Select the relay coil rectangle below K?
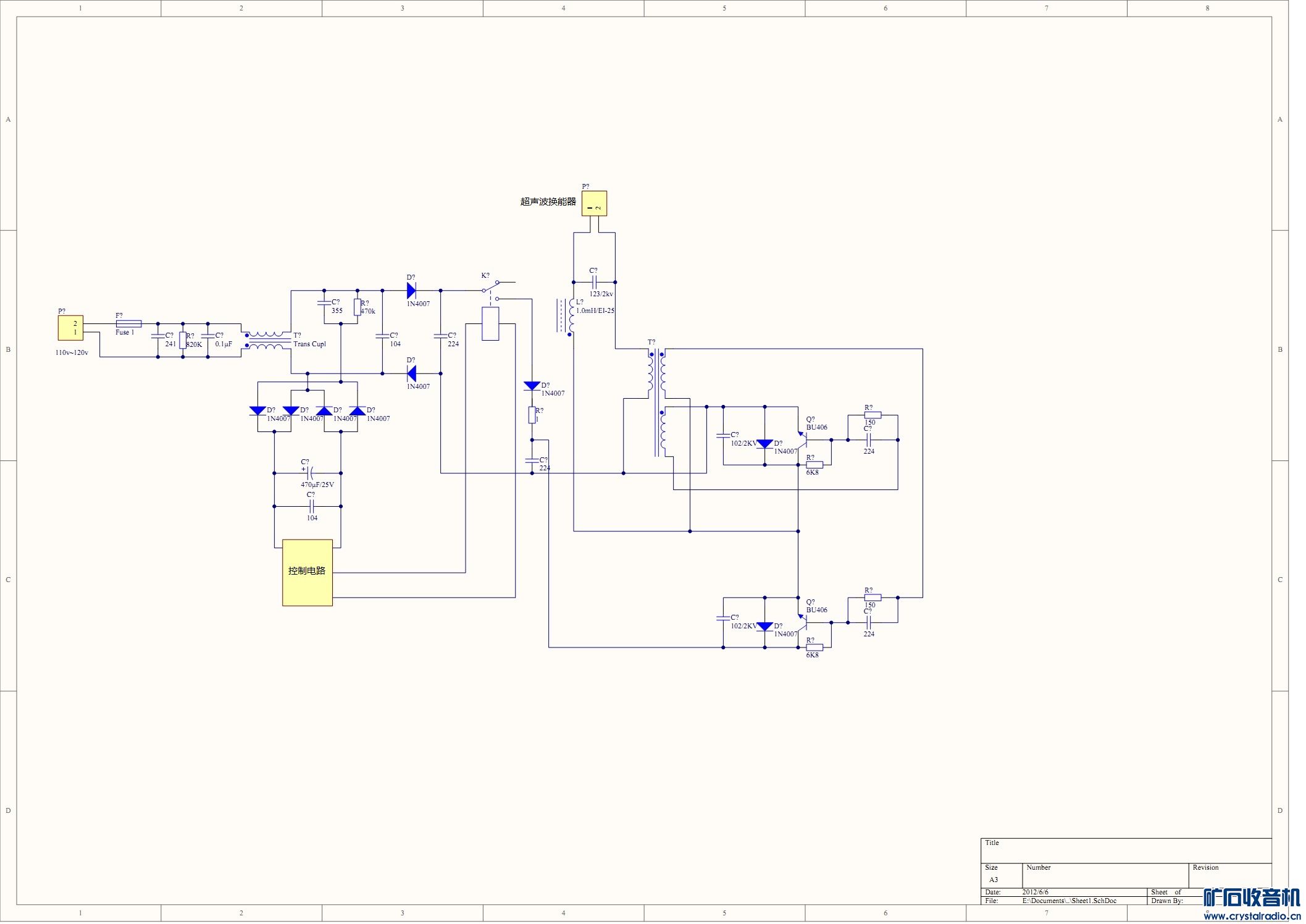The image size is (1306, 924). pos(490,323)
